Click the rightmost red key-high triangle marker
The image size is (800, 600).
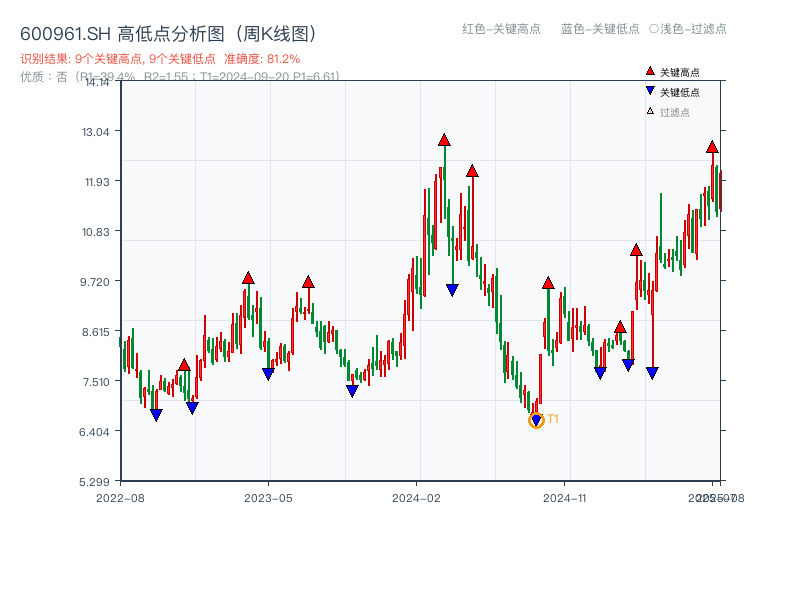coord(711,147)
